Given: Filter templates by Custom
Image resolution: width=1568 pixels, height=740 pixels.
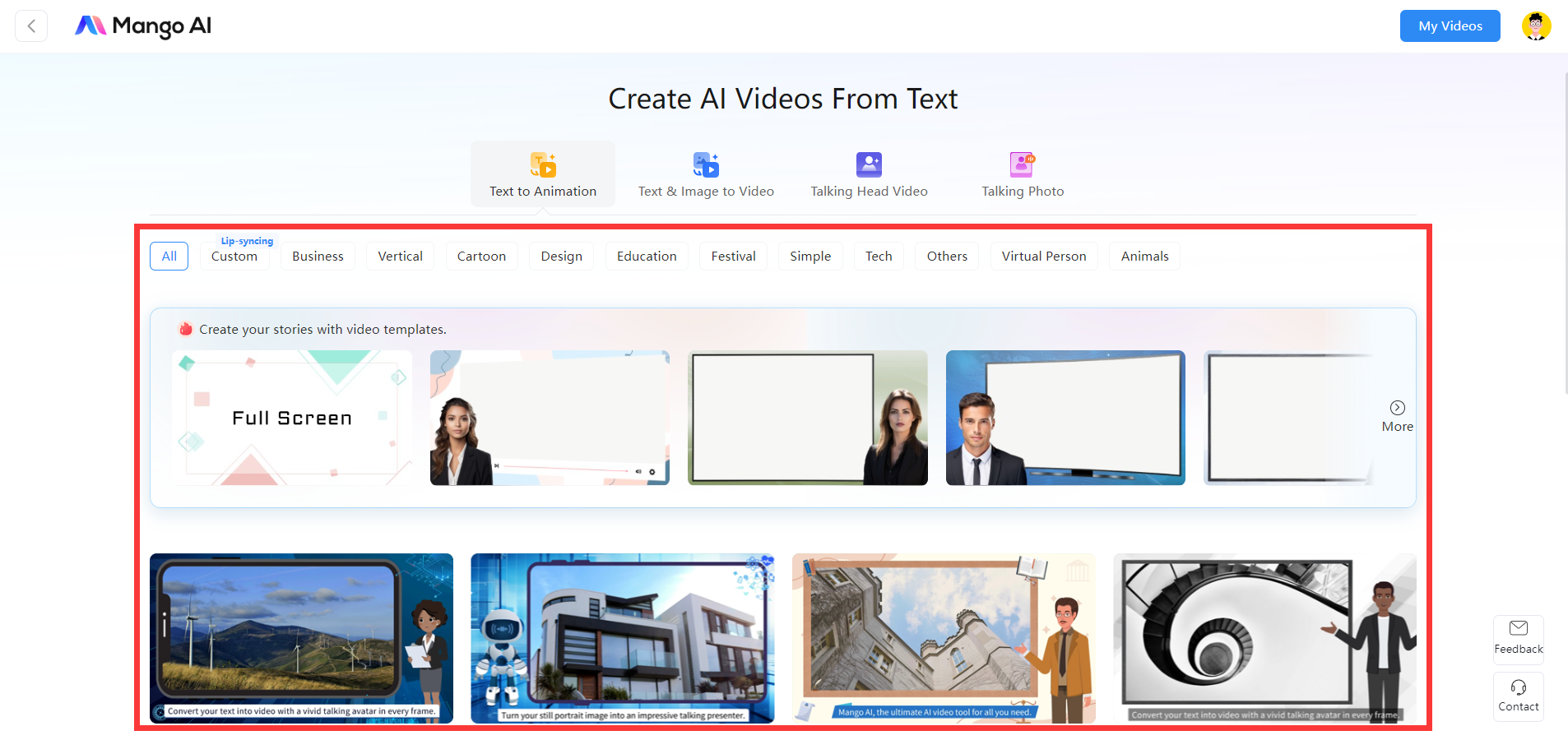Looking at the screenshot, I should [x=234, y=257].
